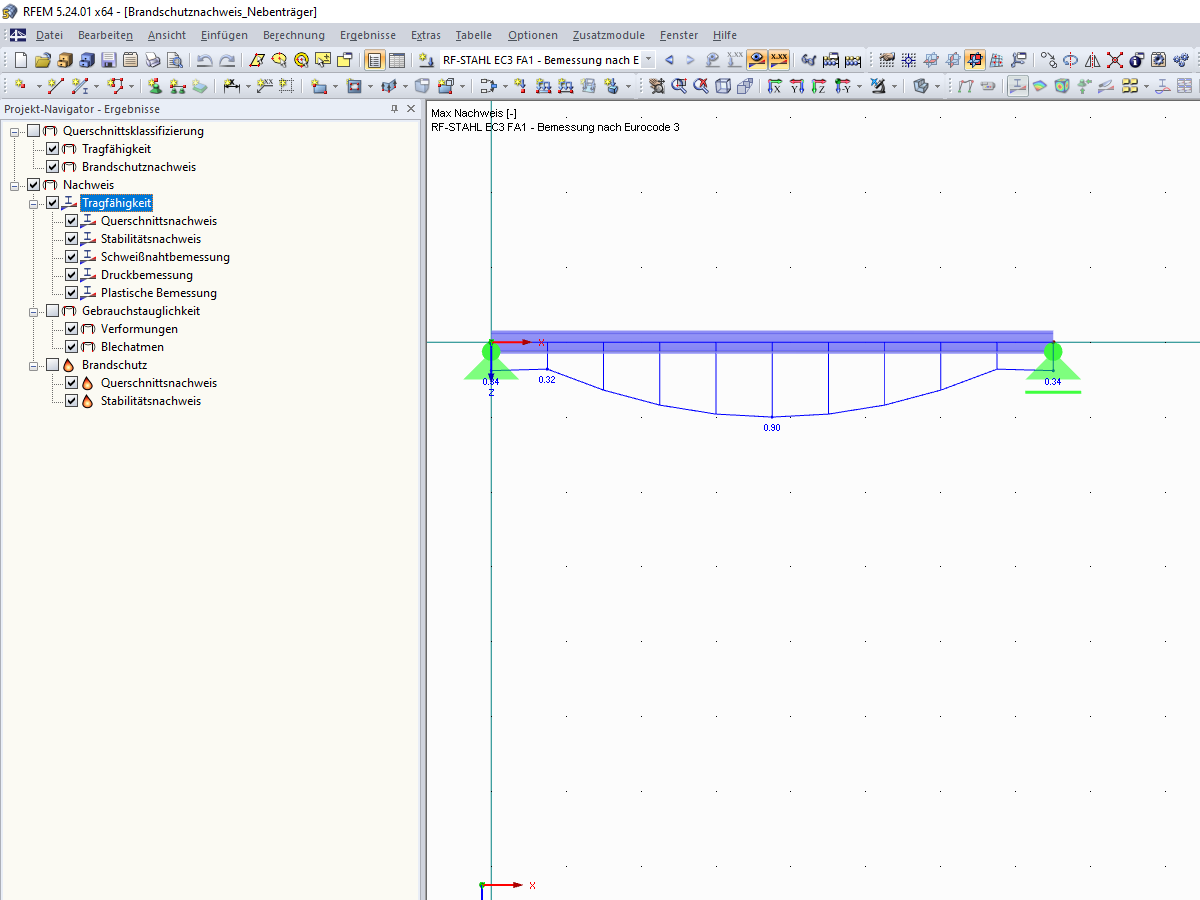Collapse the Nachweis tree node
The height and width of the screenshot is (900, 1200).
pyautogui.click(x=15, y=185)
